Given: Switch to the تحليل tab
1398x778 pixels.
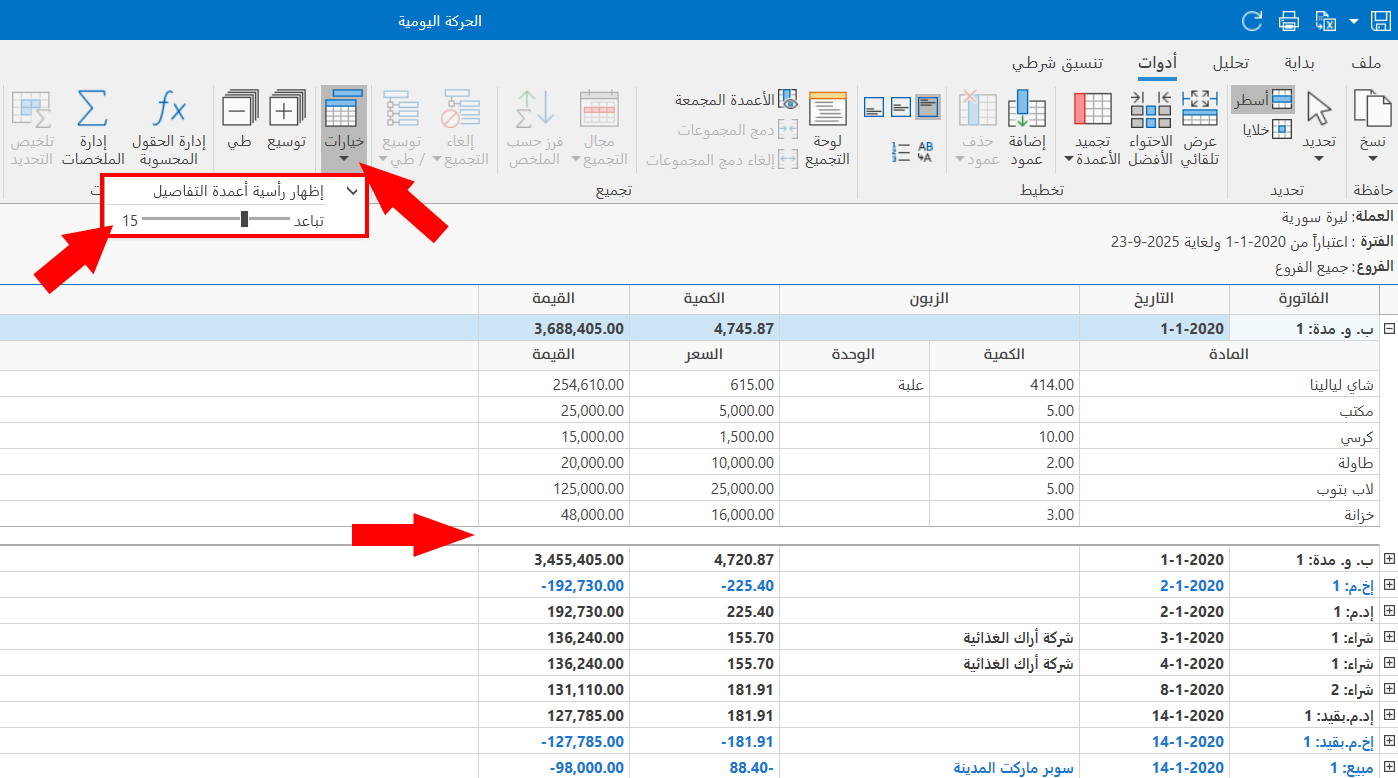Looking at the screenshot, I should [x=1230, y=63].
